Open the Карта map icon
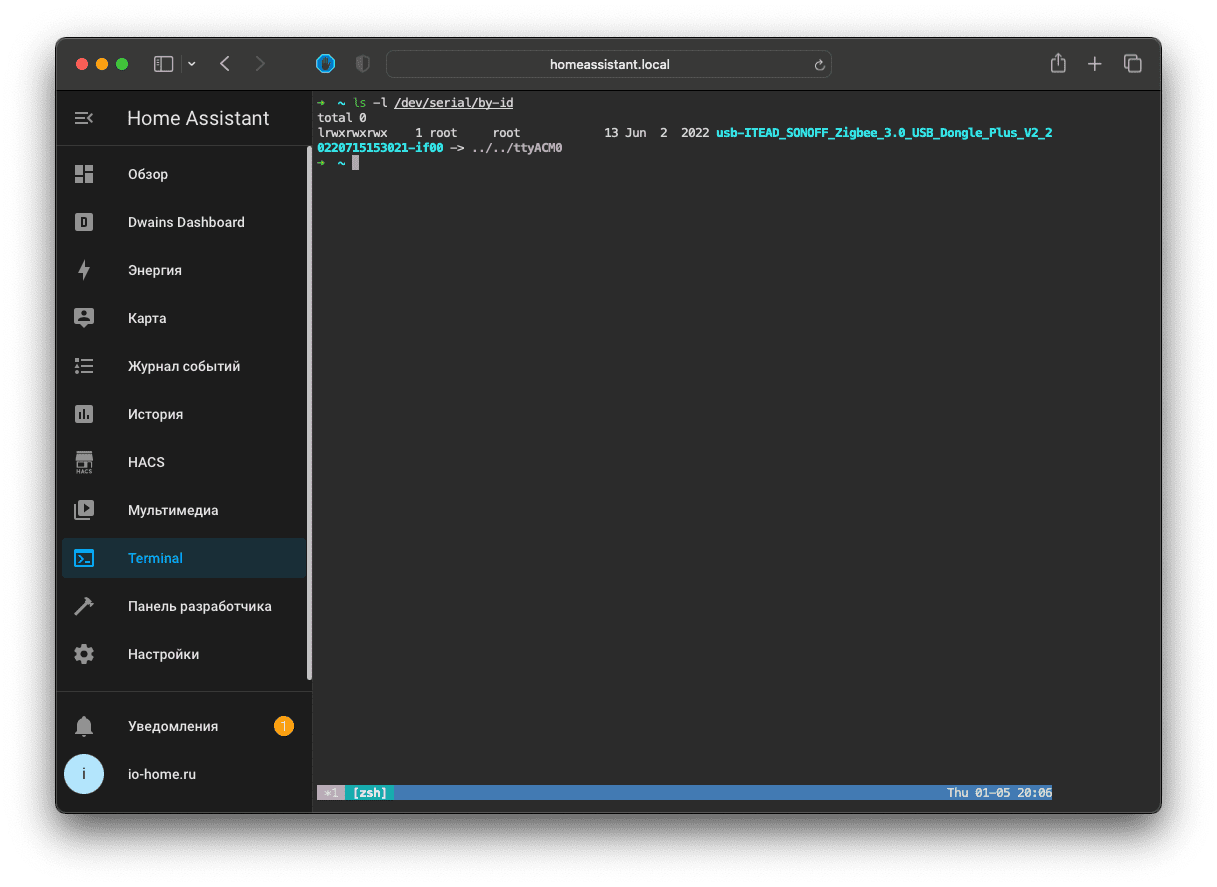The image size is (1217, 887). coord(84,318)
